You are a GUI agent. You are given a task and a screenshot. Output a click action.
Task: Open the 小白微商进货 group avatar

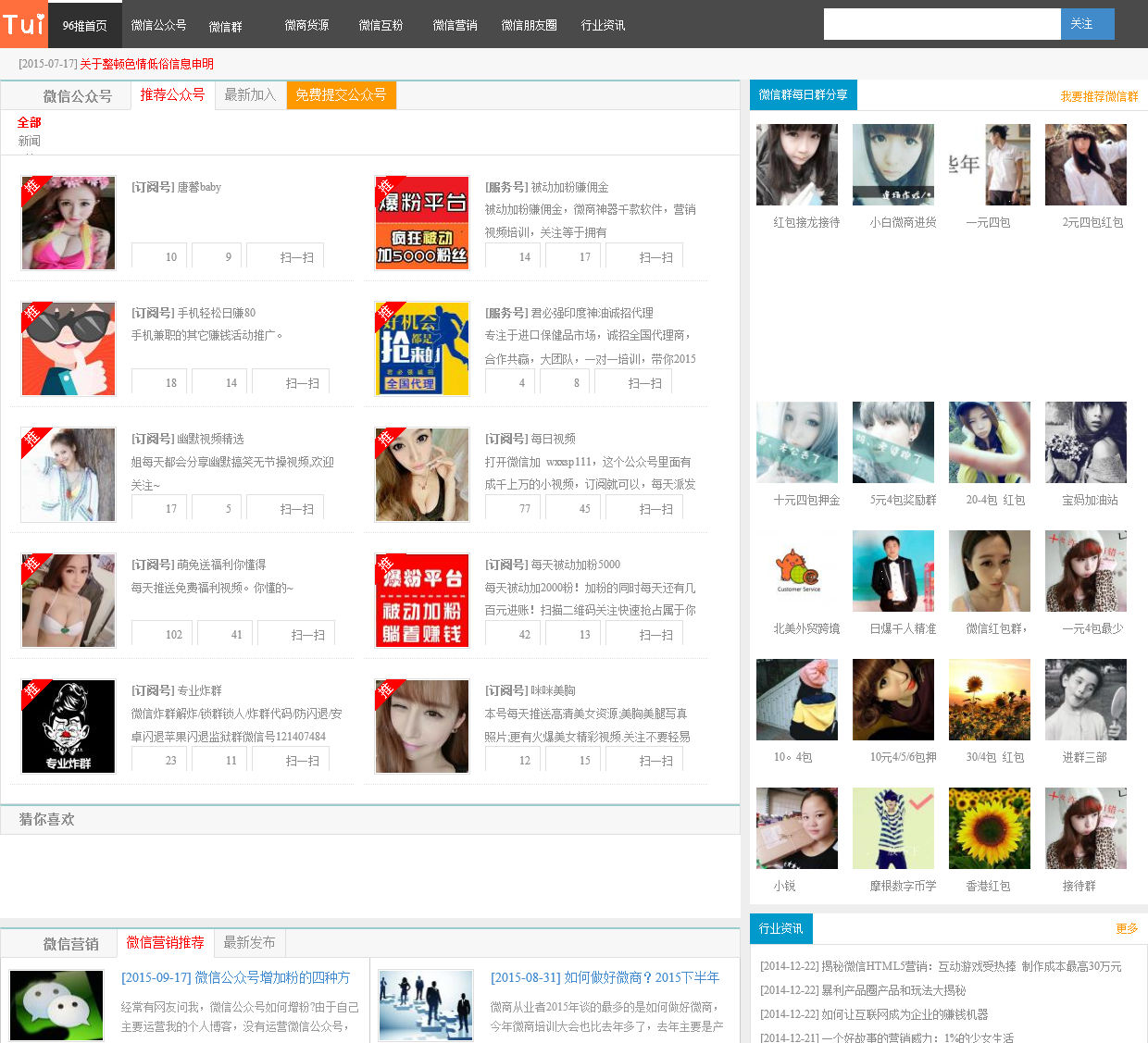click(893, 165)
